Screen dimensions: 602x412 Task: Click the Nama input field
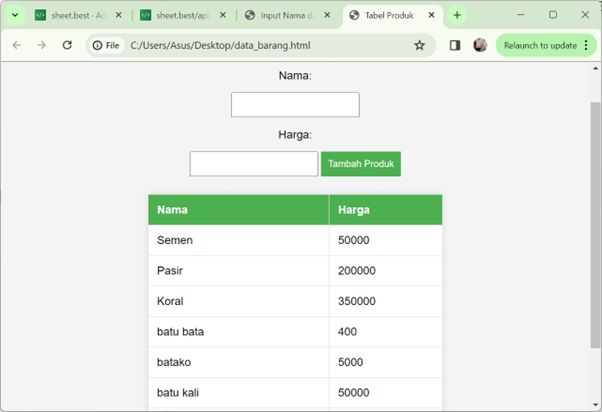point(295,105)
